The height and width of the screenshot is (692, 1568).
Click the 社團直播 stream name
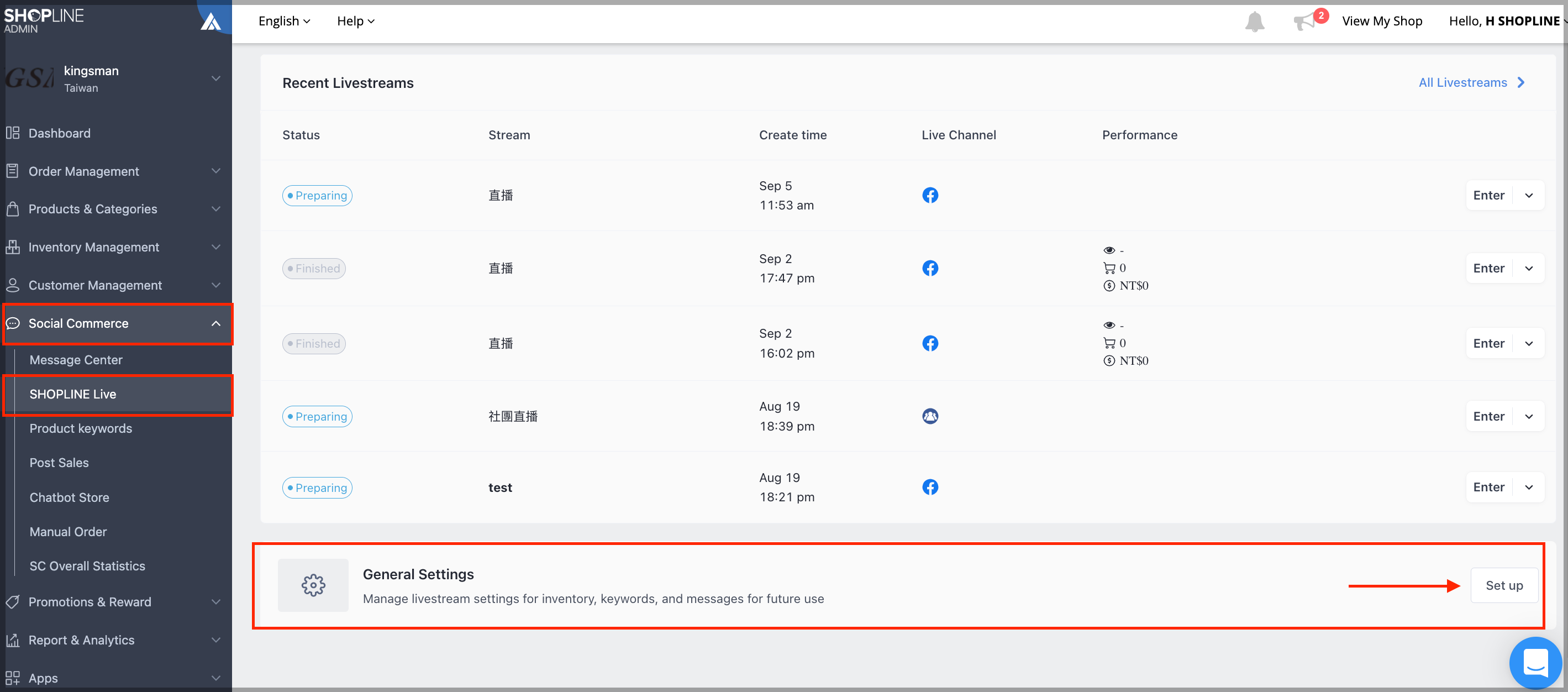513,417
